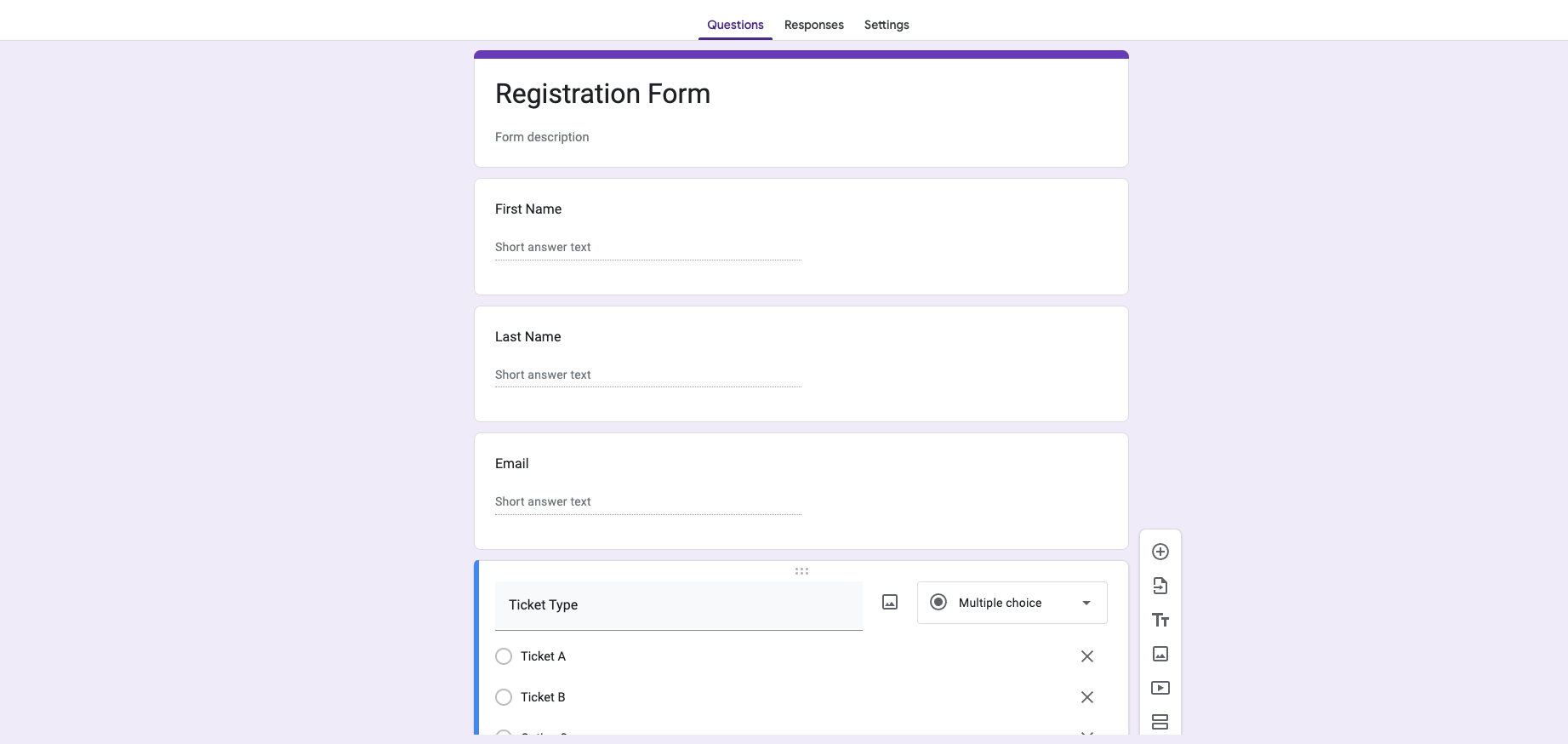Open the Settings tab
1568x744 pixels.
(886, 25)
